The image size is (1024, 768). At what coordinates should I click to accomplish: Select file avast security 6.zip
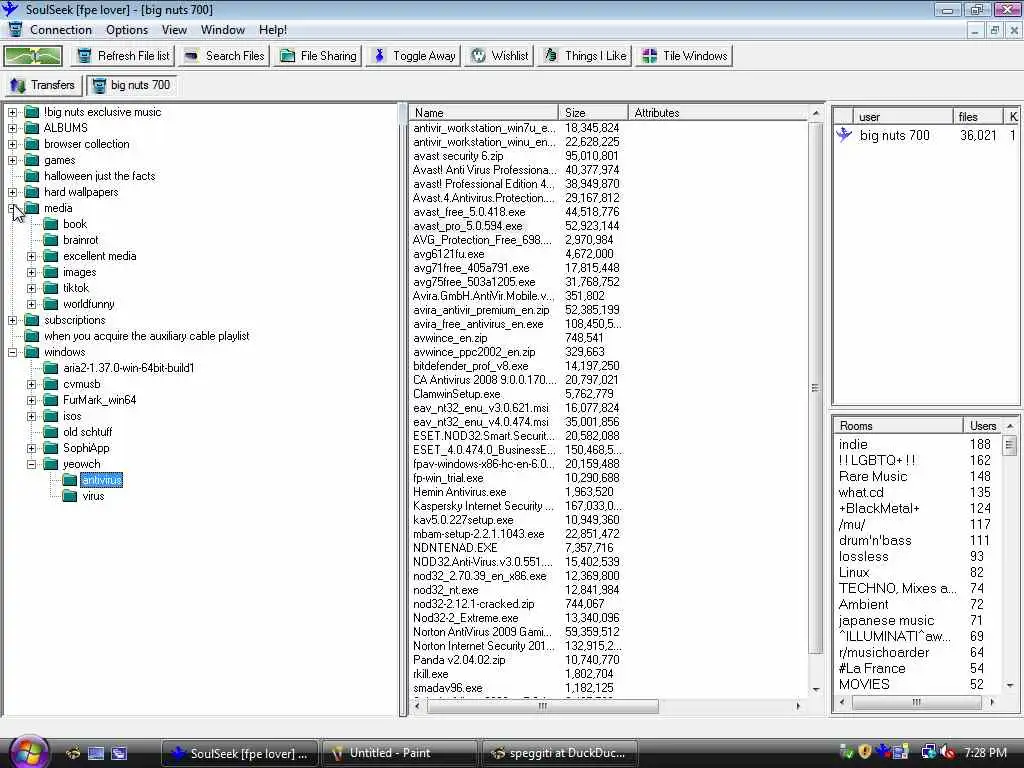point(458,156)
